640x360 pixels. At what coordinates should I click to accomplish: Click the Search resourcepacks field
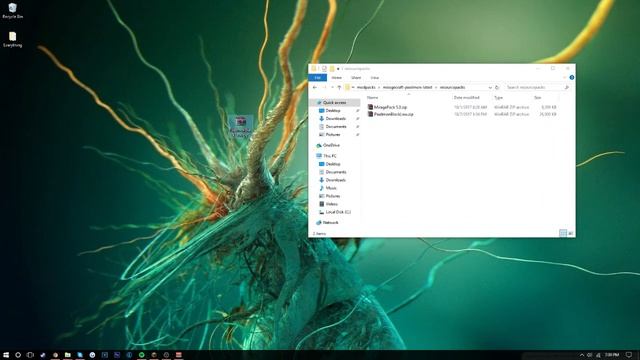click(x=536, y=87)
